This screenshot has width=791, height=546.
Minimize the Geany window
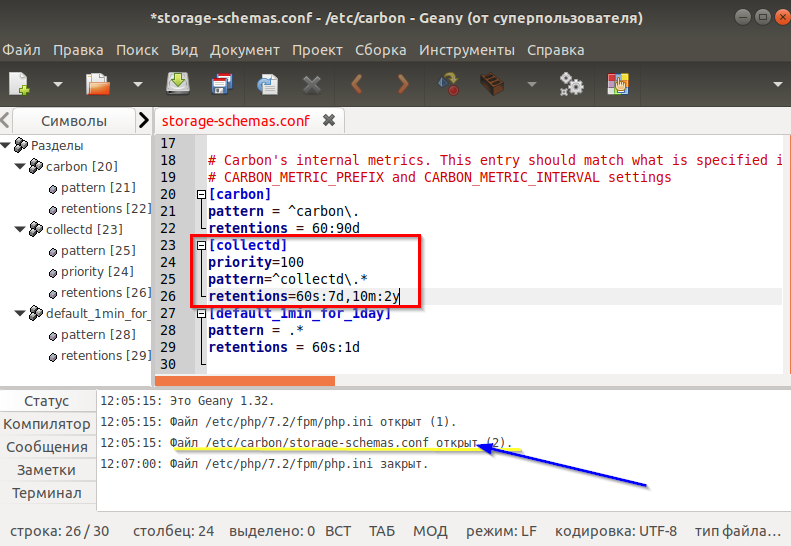[743, 17]
